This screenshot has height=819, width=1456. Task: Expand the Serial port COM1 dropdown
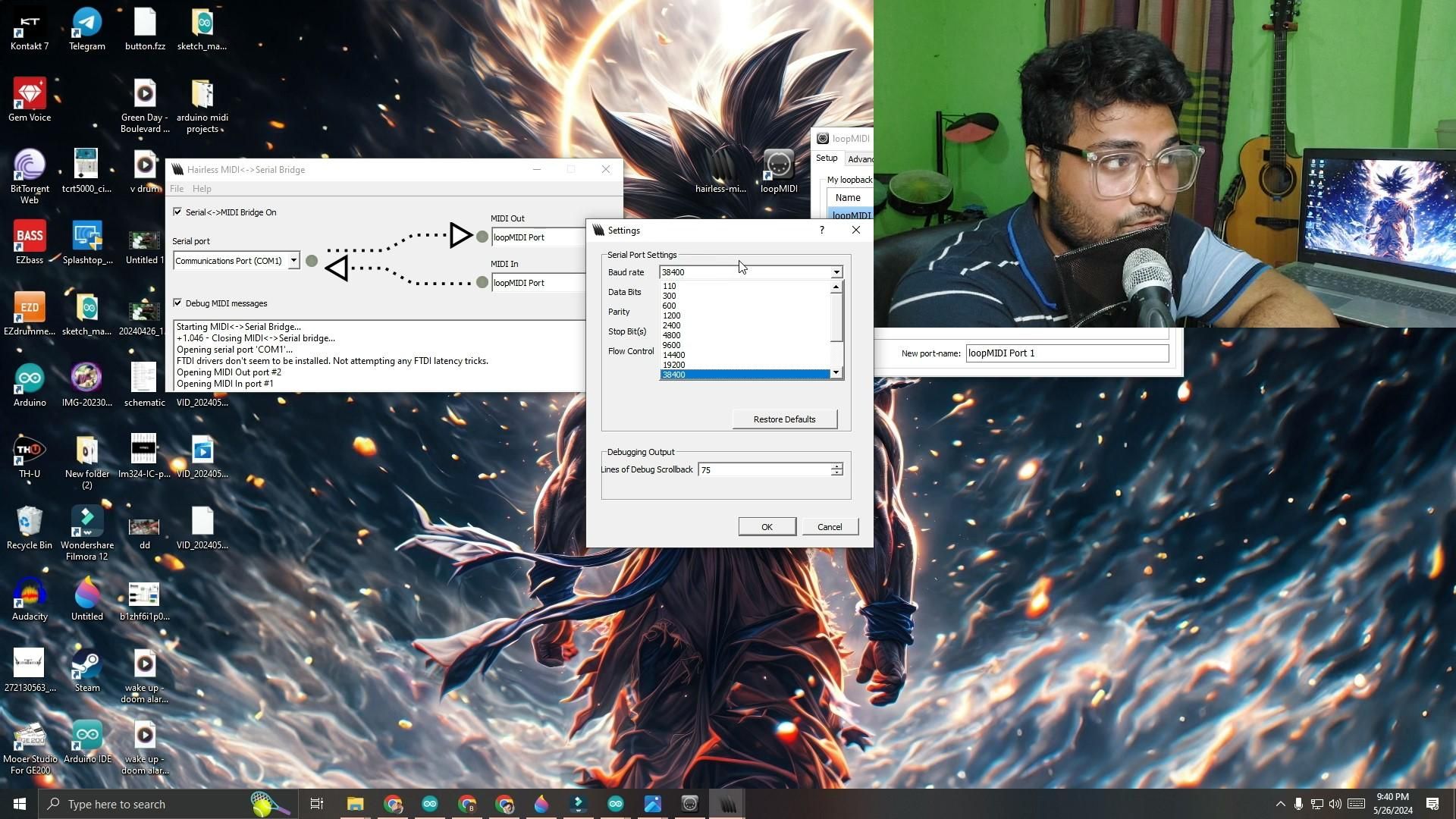pos(293,261)
